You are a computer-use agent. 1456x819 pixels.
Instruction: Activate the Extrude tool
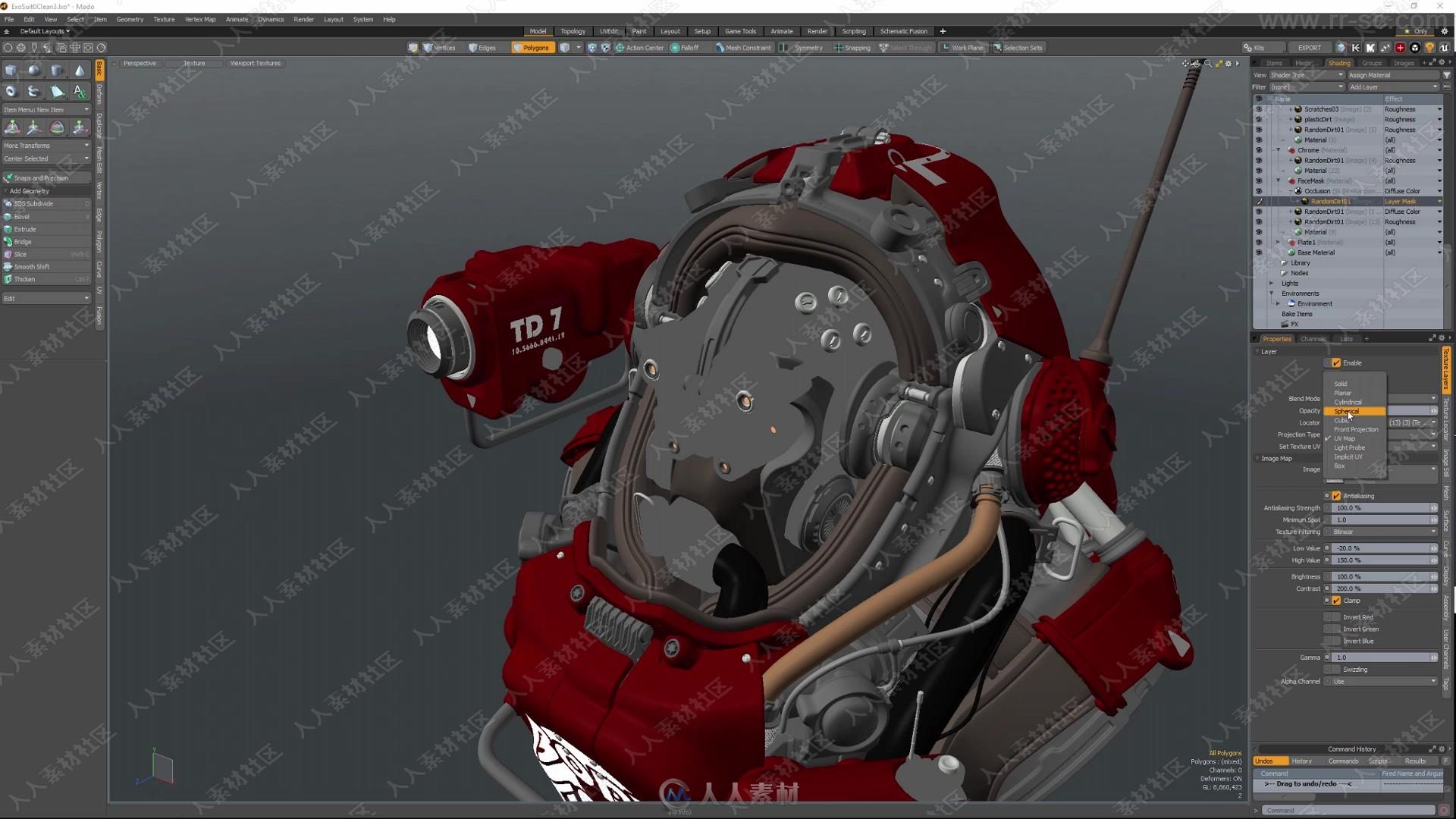[x=46, y=229]
